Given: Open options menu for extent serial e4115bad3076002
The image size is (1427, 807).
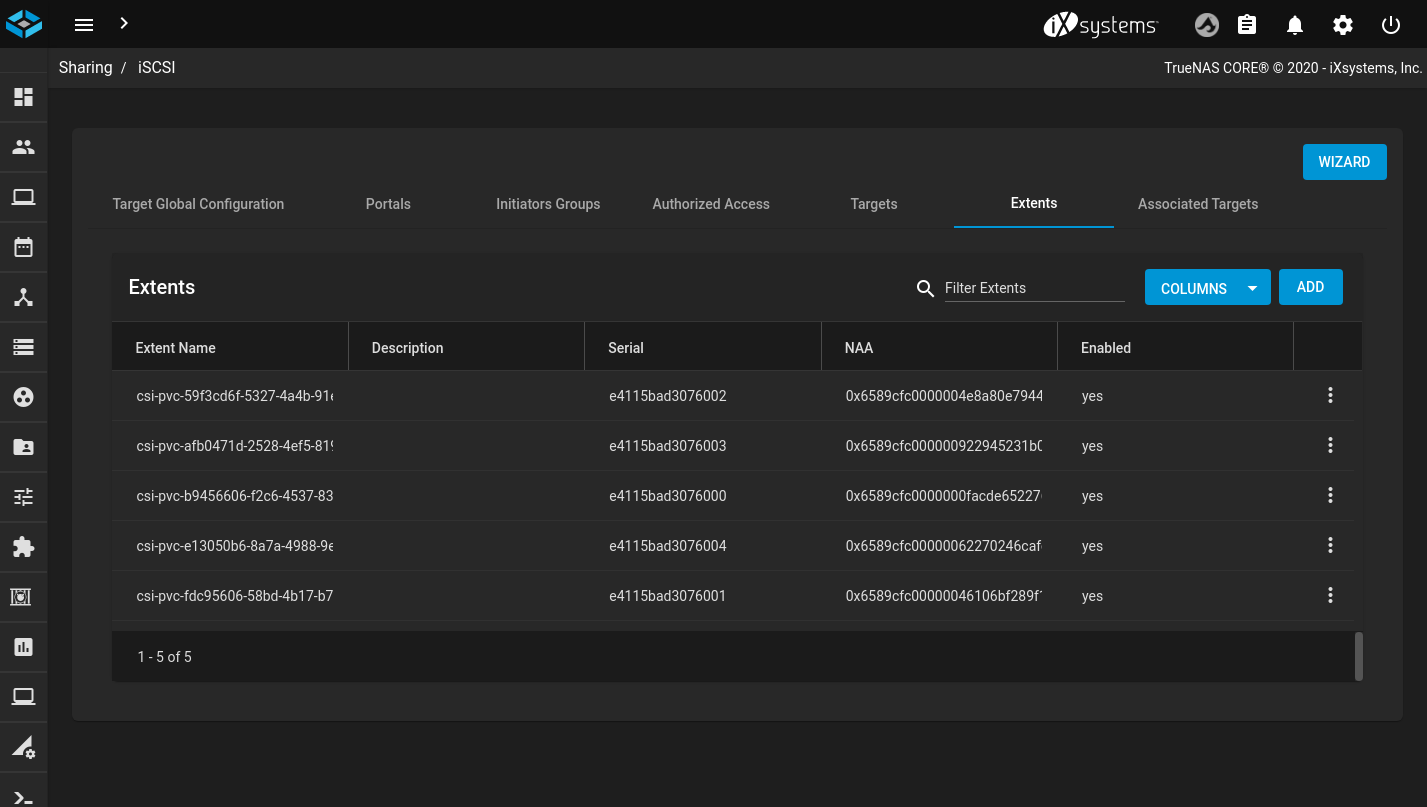Looking at the screenshot, I should coord(1330,395).
